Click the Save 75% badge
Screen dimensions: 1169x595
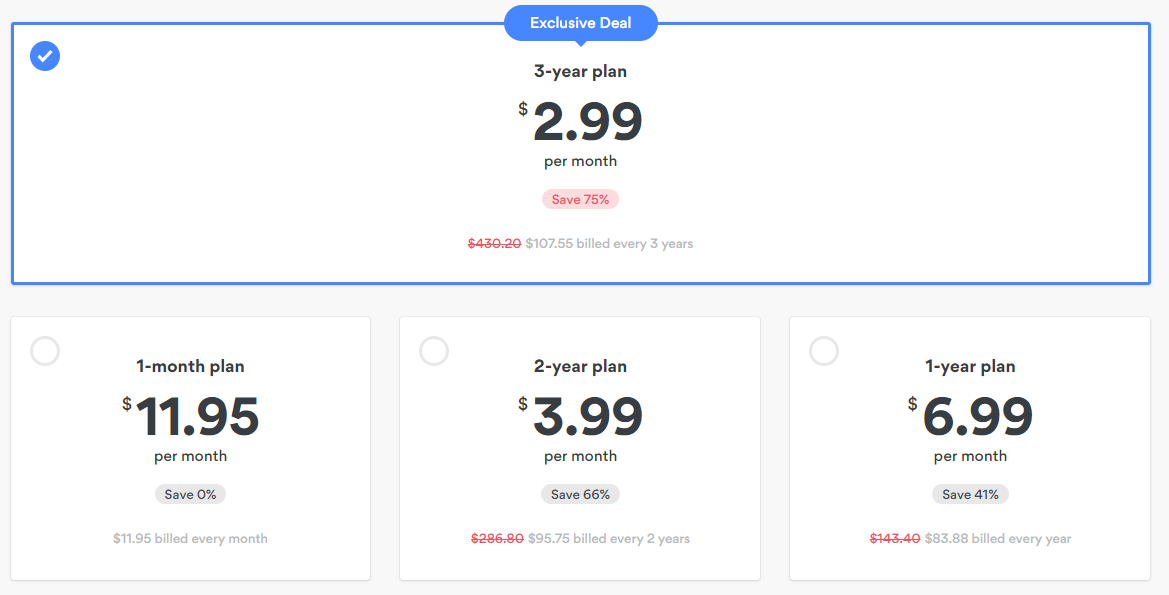click(581, 199)
